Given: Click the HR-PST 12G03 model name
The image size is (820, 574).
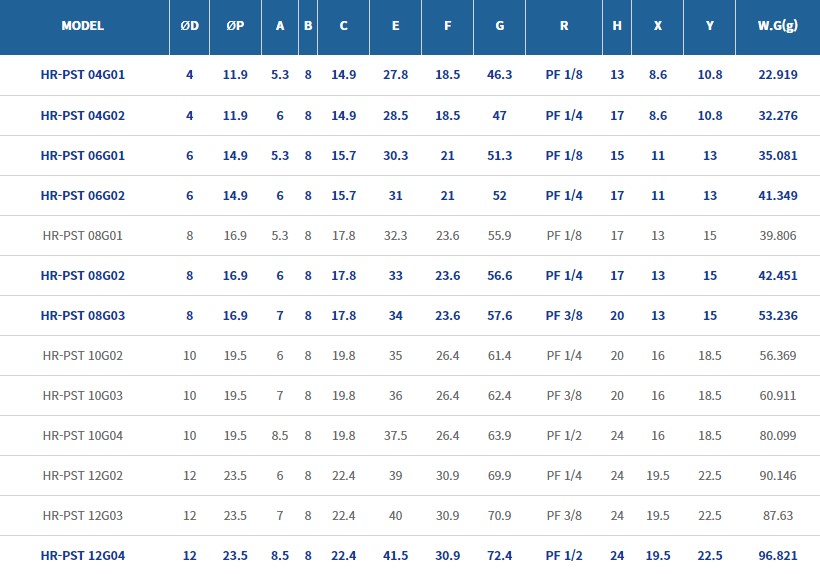Looking at the screenshot, I should click(83, 516).
